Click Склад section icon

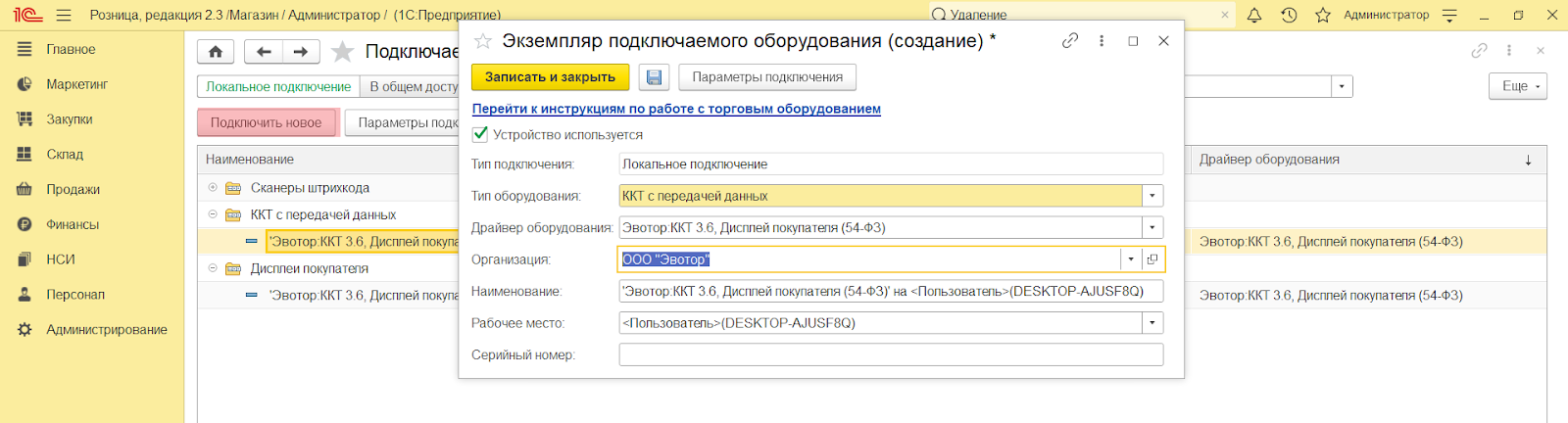(x=24, y=154)
